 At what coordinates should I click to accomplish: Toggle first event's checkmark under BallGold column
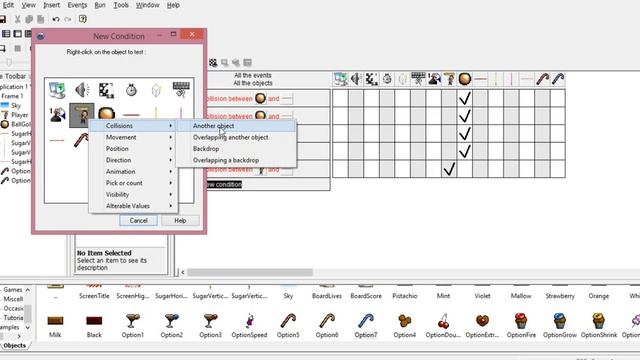464,98
